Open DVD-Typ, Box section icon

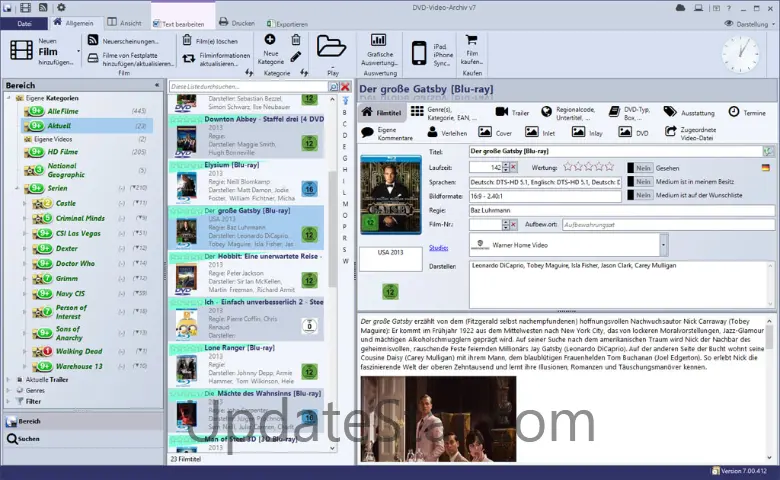pos(614,112)
